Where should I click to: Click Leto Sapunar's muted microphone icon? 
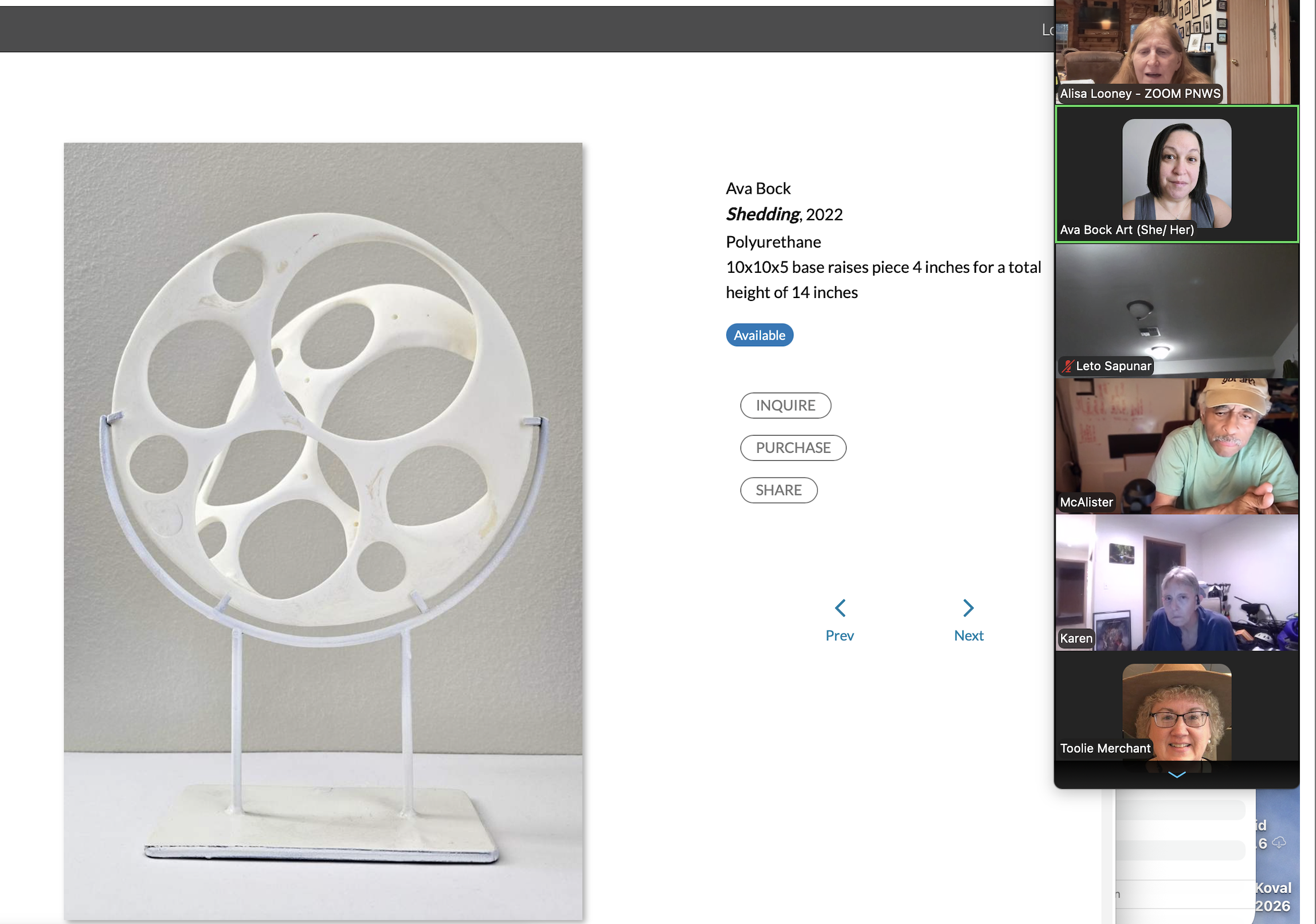tap(1067, 366)
